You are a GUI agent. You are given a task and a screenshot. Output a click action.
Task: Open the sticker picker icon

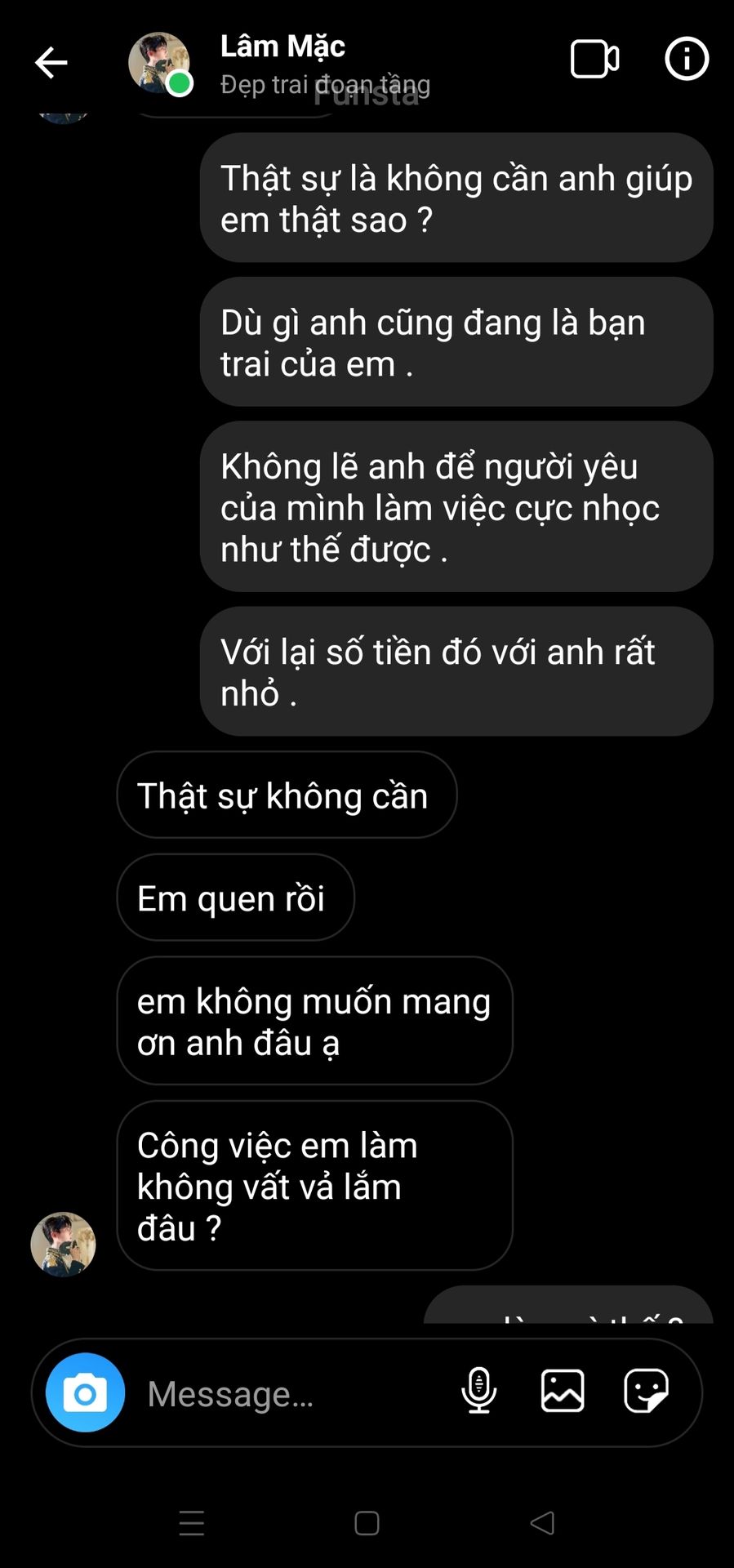647,1391
